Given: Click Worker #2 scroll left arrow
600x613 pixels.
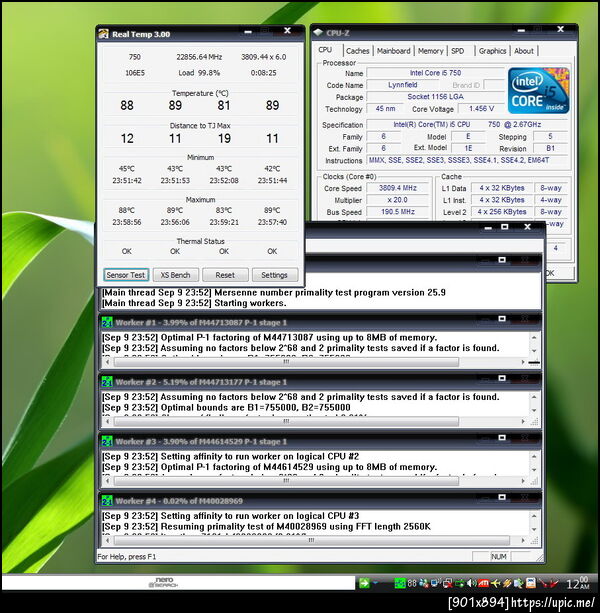Looking at the screenshot, I should (x=107, y=421).
